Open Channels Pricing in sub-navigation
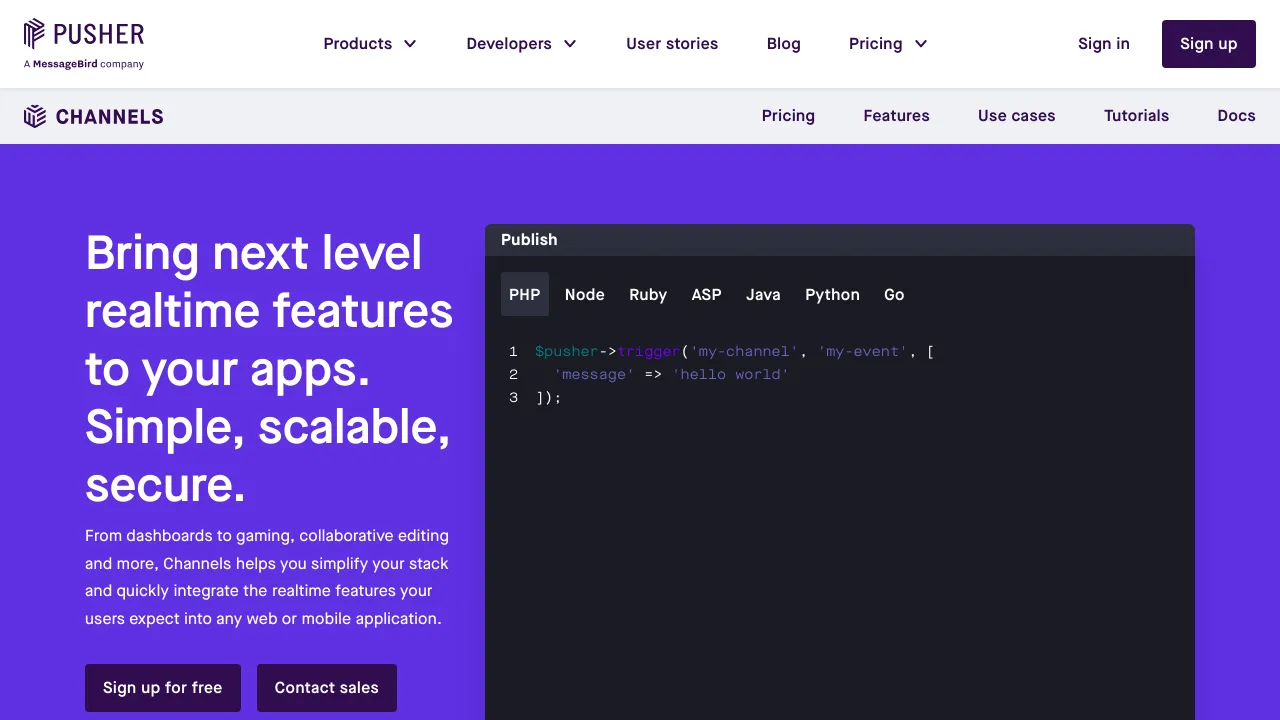1280x720 pixels. (x=788, y=116)
